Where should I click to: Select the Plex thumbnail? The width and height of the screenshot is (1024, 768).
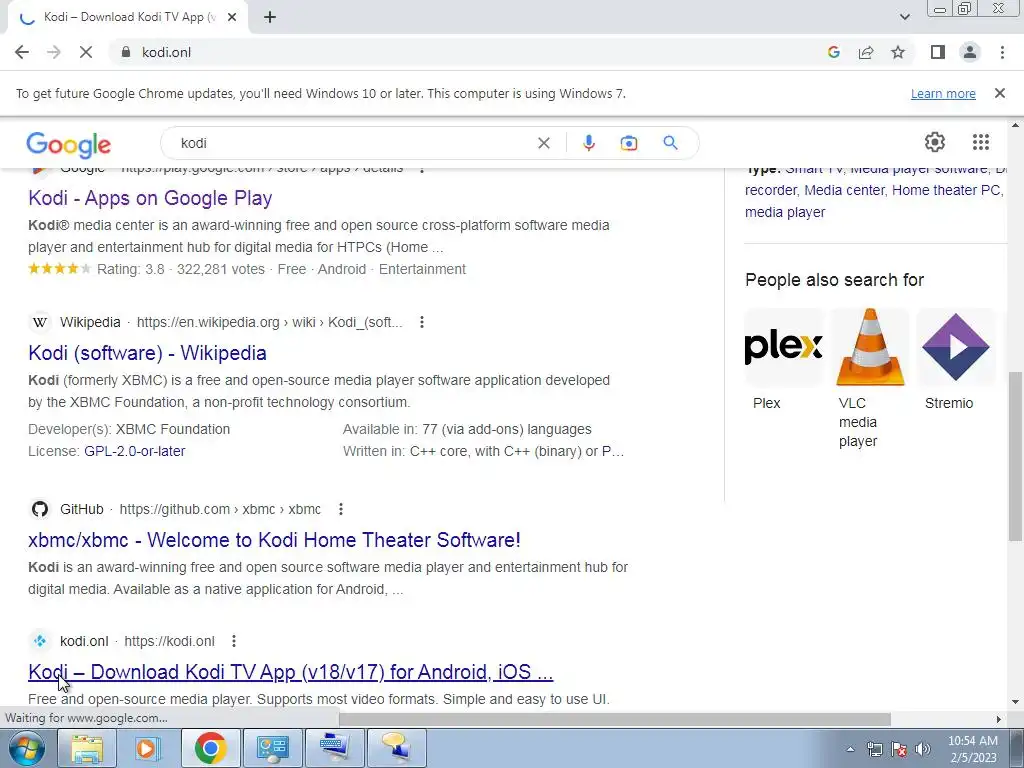[783, 347]
